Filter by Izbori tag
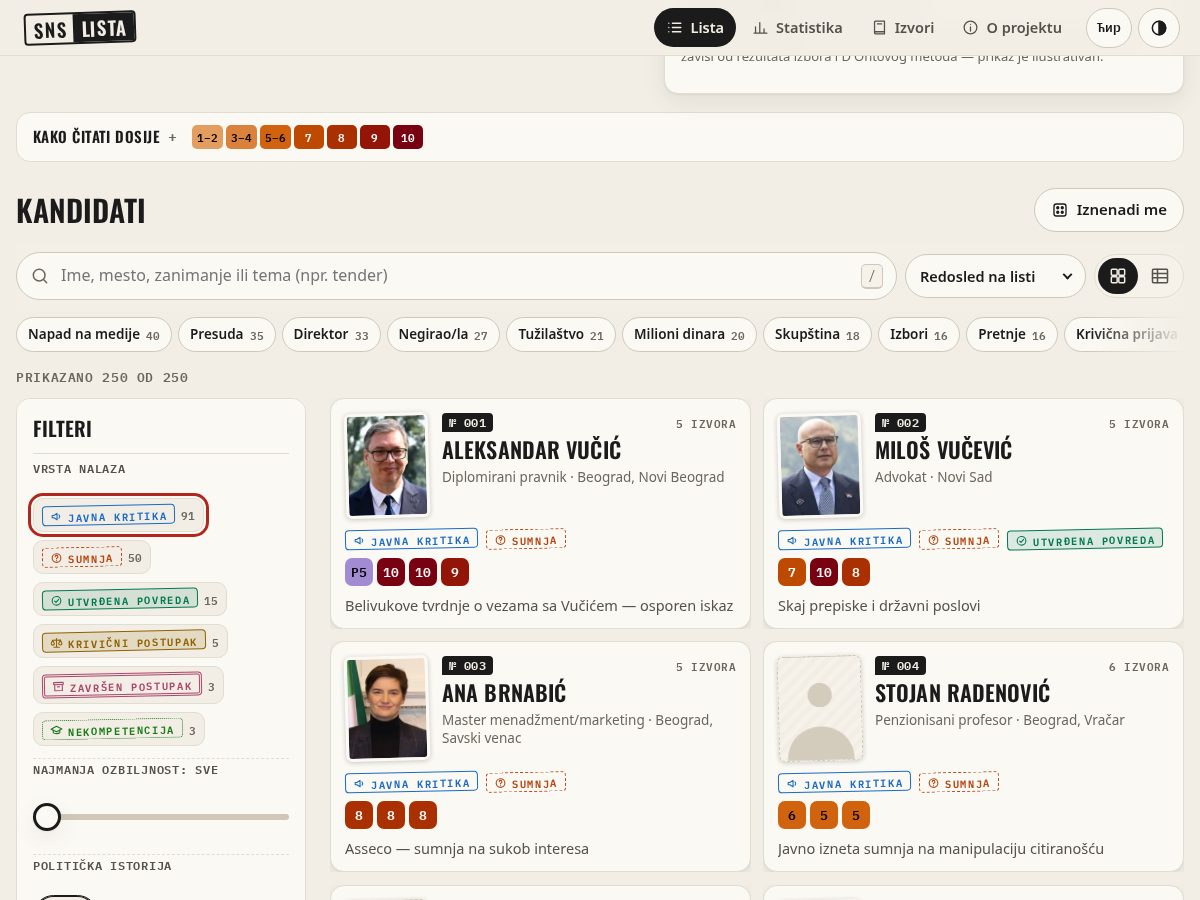The height and width of the screenshot is (900, 1200). [919, 335]
